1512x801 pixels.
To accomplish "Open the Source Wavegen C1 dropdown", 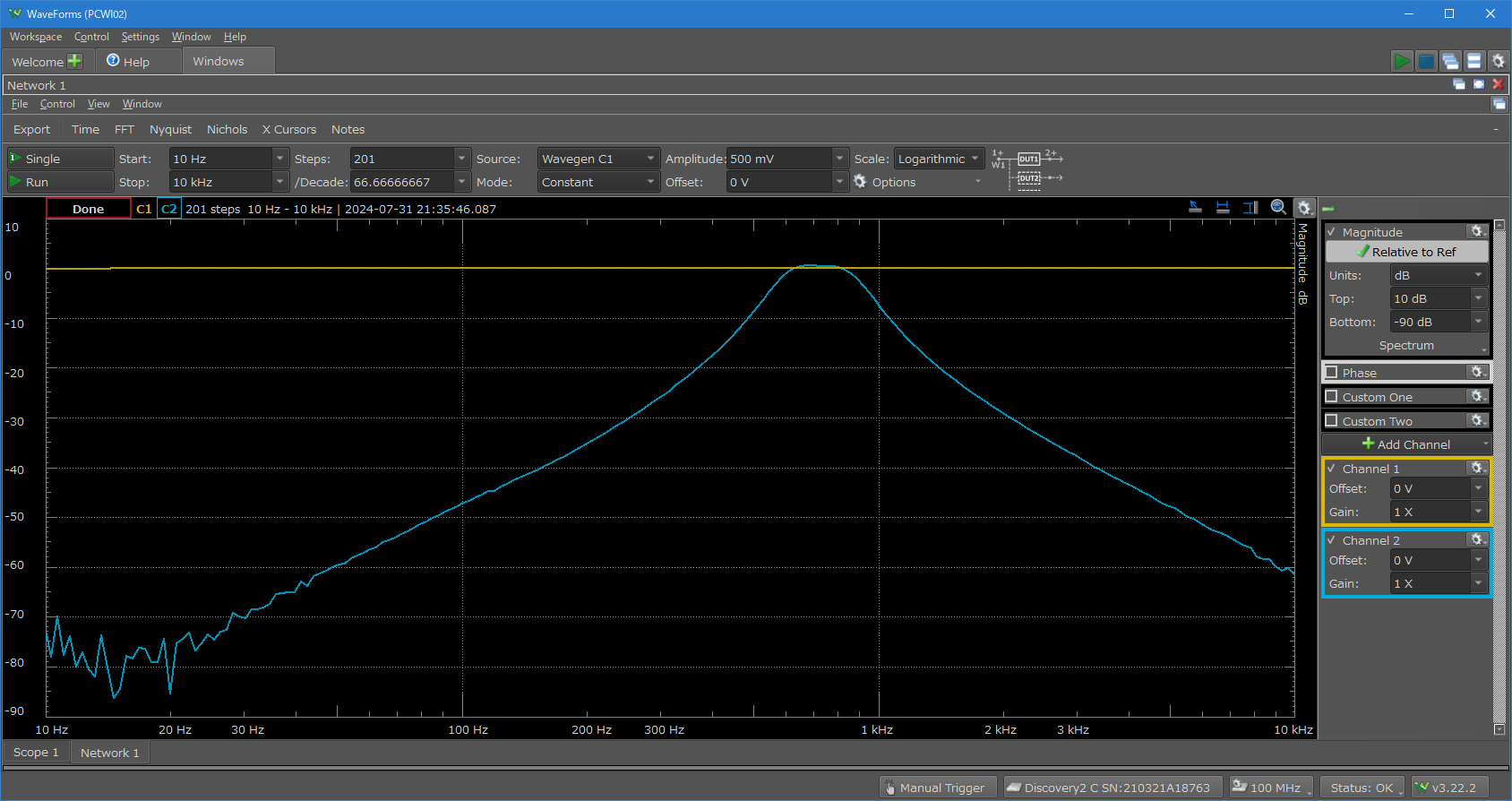I will pos(599,159).
